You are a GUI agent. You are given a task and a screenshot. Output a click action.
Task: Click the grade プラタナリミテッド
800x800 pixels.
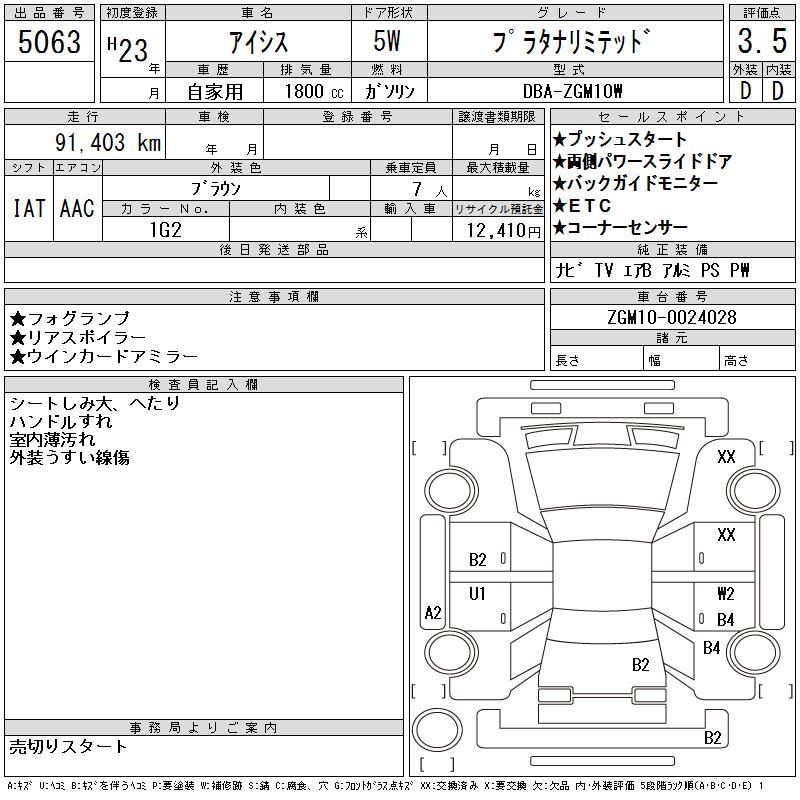[572, 41]
